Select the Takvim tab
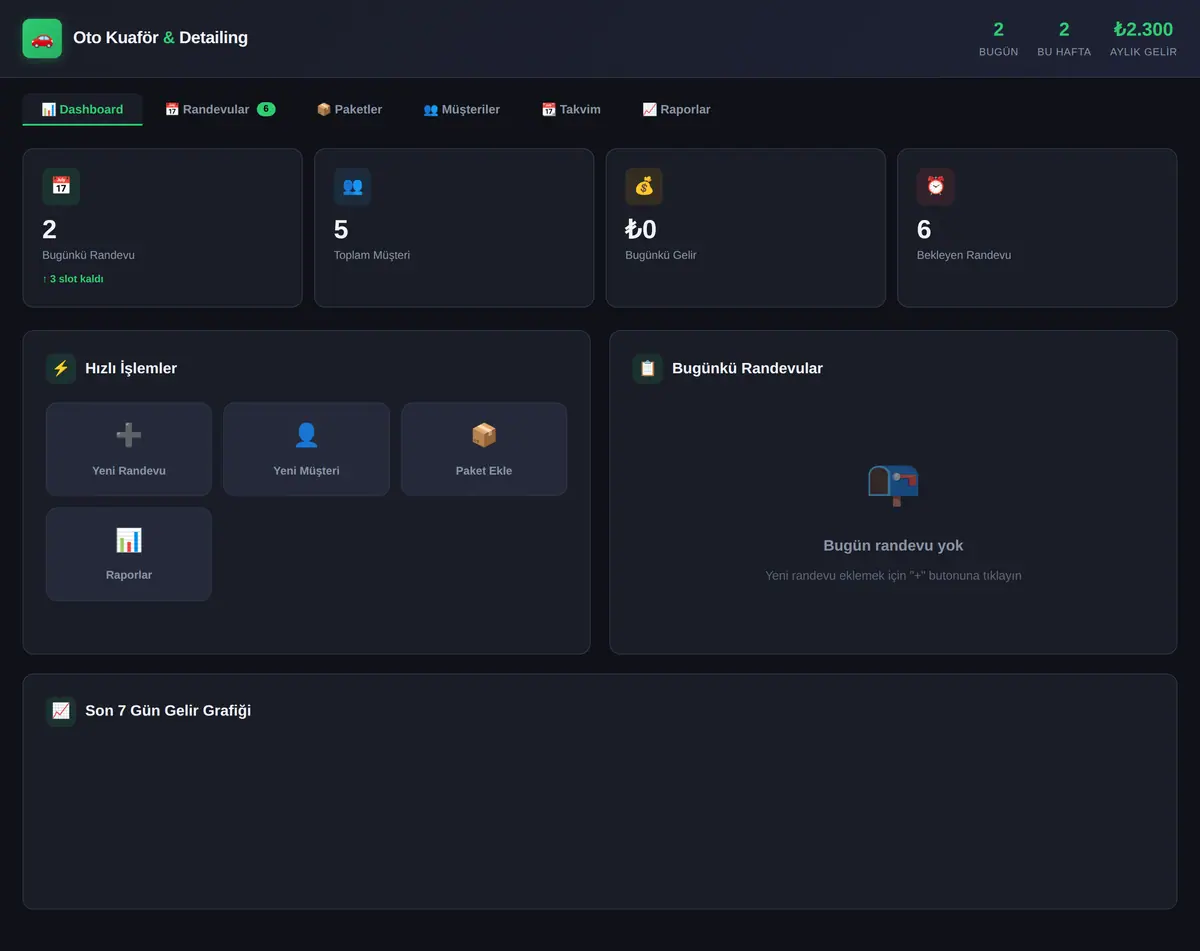This screenshot has height=951, width=1200. pos(571,109)
